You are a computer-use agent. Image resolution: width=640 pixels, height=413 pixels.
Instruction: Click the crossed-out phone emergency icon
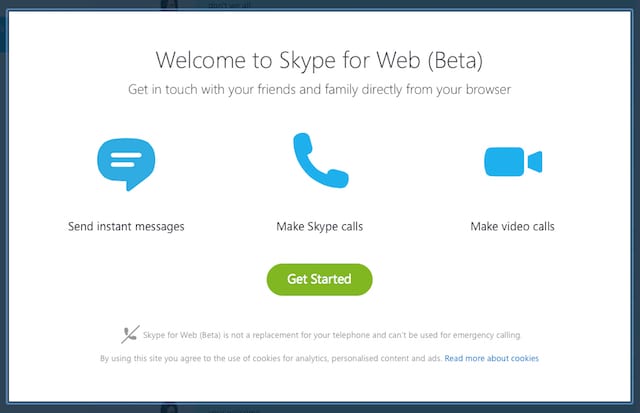tap(128, 334)
